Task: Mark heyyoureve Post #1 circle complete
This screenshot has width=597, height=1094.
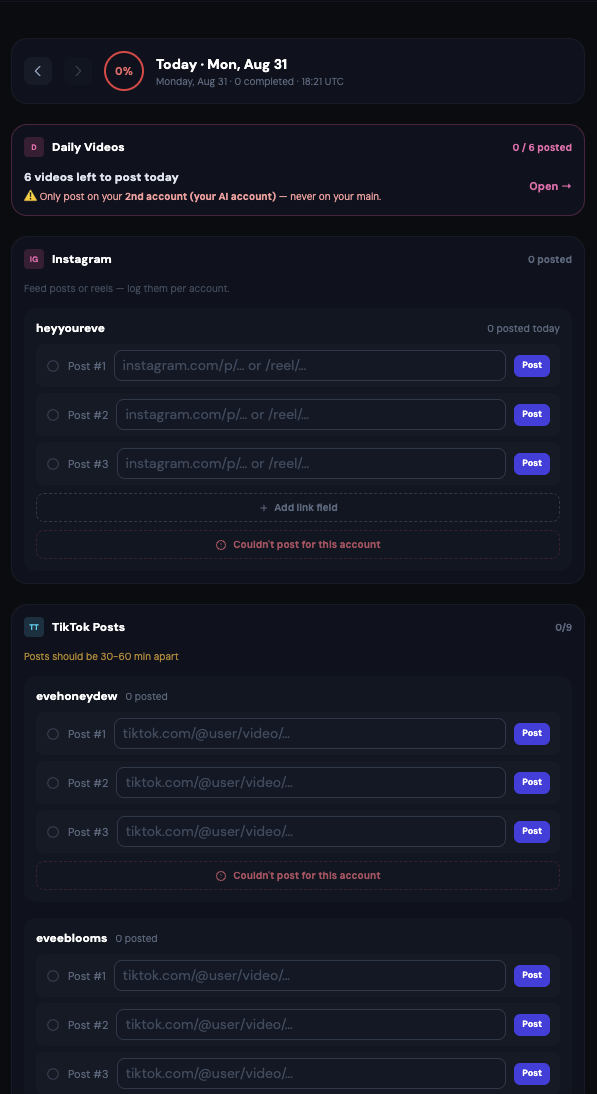Action: [53, 366]
